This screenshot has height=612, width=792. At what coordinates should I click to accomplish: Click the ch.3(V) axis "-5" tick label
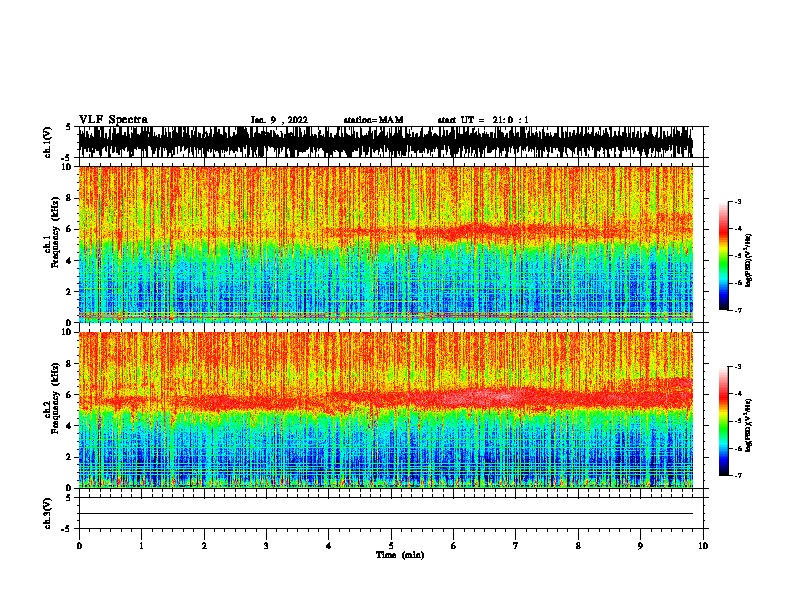[67, 529]
